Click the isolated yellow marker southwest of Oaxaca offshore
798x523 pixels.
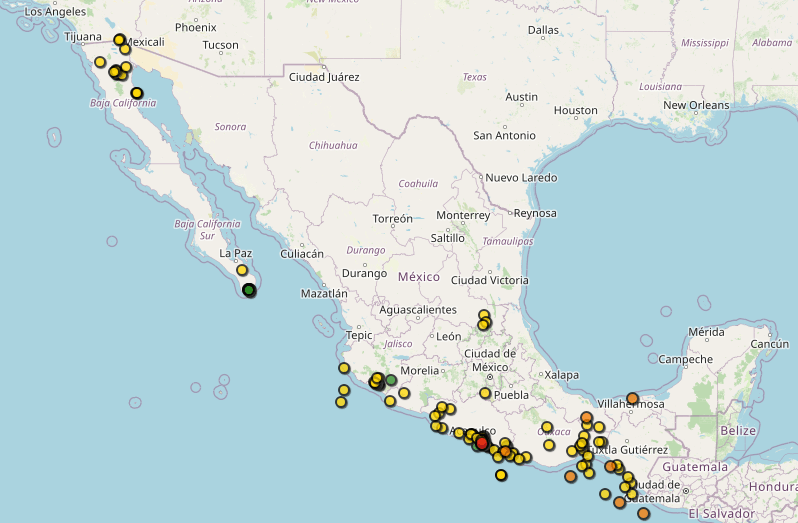[501, 475]
